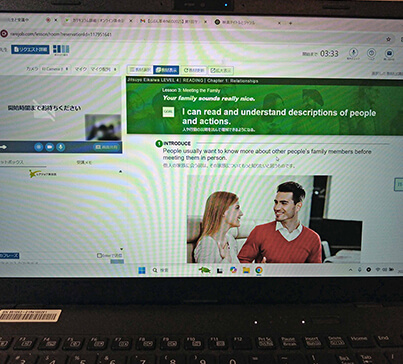This screenshot has width=403, height=364.
Task: Click the chat scroll up arrow
Action: pos(121,172)
